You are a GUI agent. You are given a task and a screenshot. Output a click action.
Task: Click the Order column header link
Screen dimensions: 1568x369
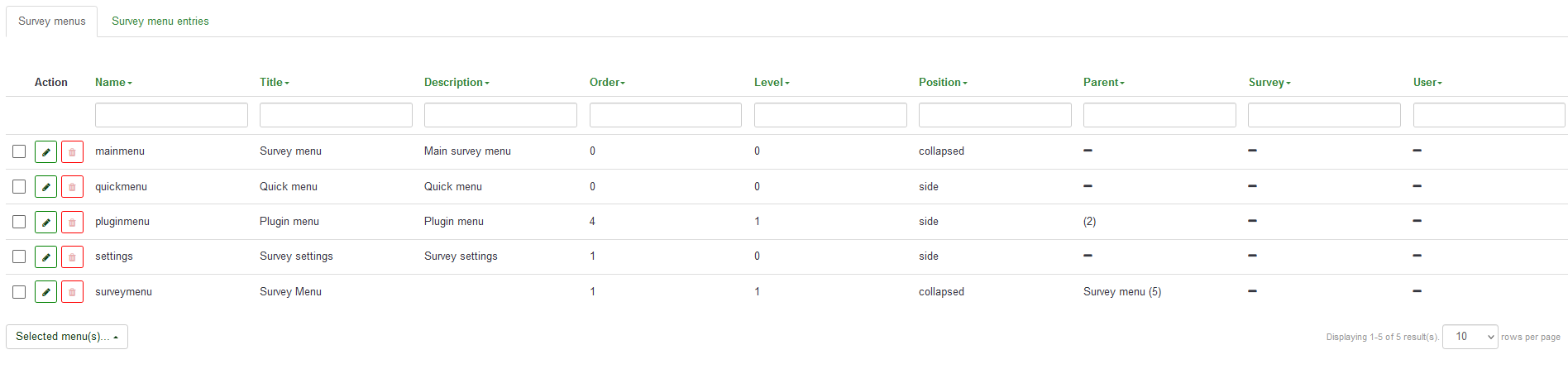click(607, 83)
